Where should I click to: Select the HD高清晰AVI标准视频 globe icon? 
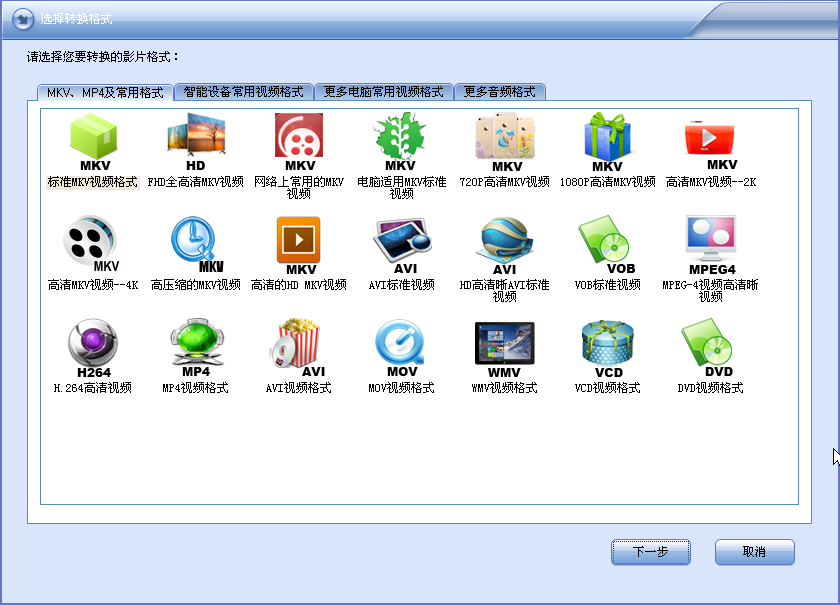[x=505, y=245]
